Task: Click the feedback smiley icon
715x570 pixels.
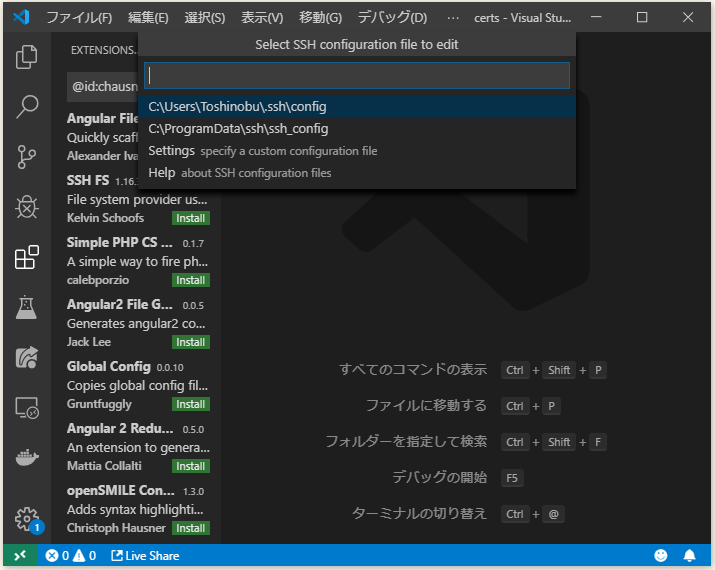Action: click(661, 555)
